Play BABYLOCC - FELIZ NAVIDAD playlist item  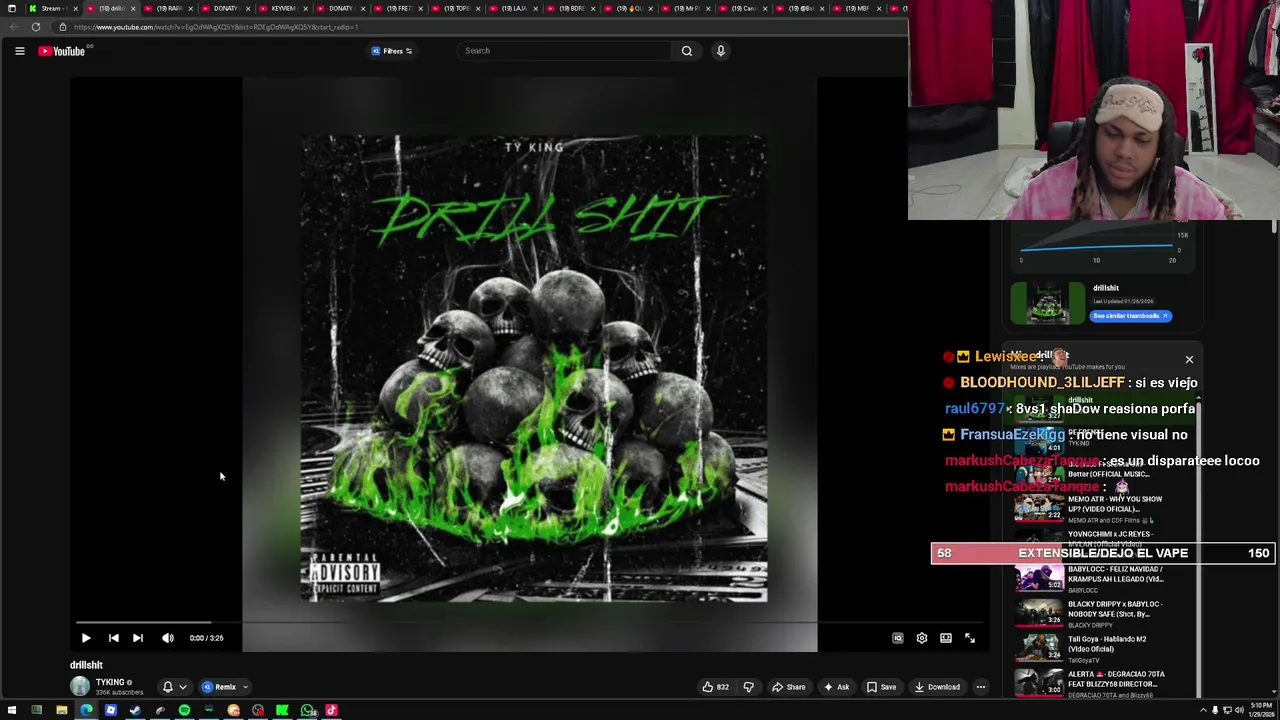tap(1098, 579)
